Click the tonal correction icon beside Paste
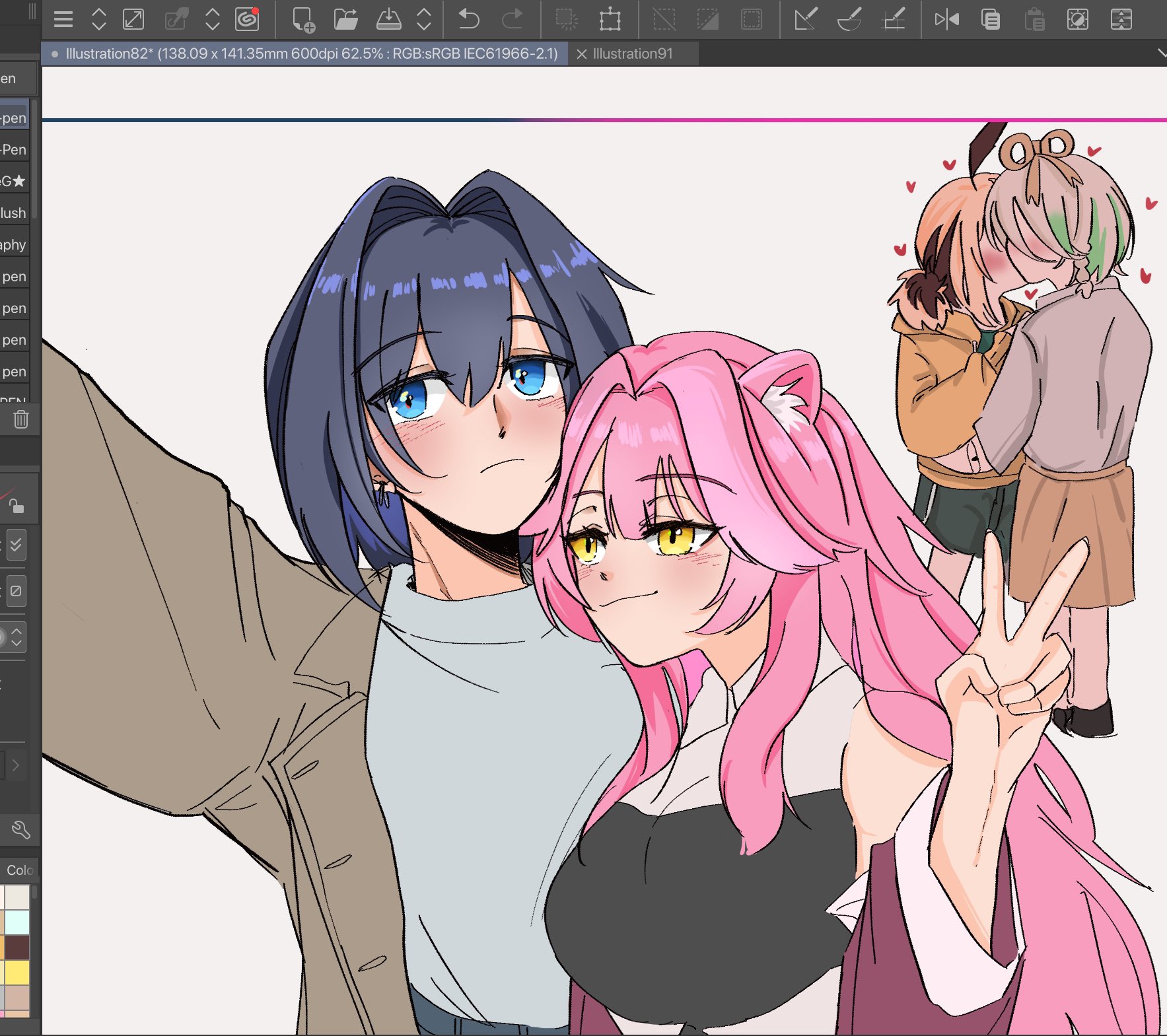The width and height of the screenshot is (1167, 1036). point(1078,19)
